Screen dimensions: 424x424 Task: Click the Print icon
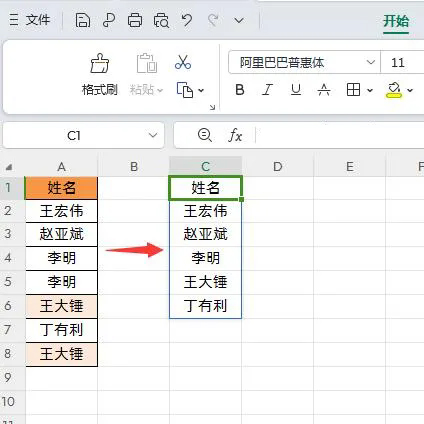135,20
